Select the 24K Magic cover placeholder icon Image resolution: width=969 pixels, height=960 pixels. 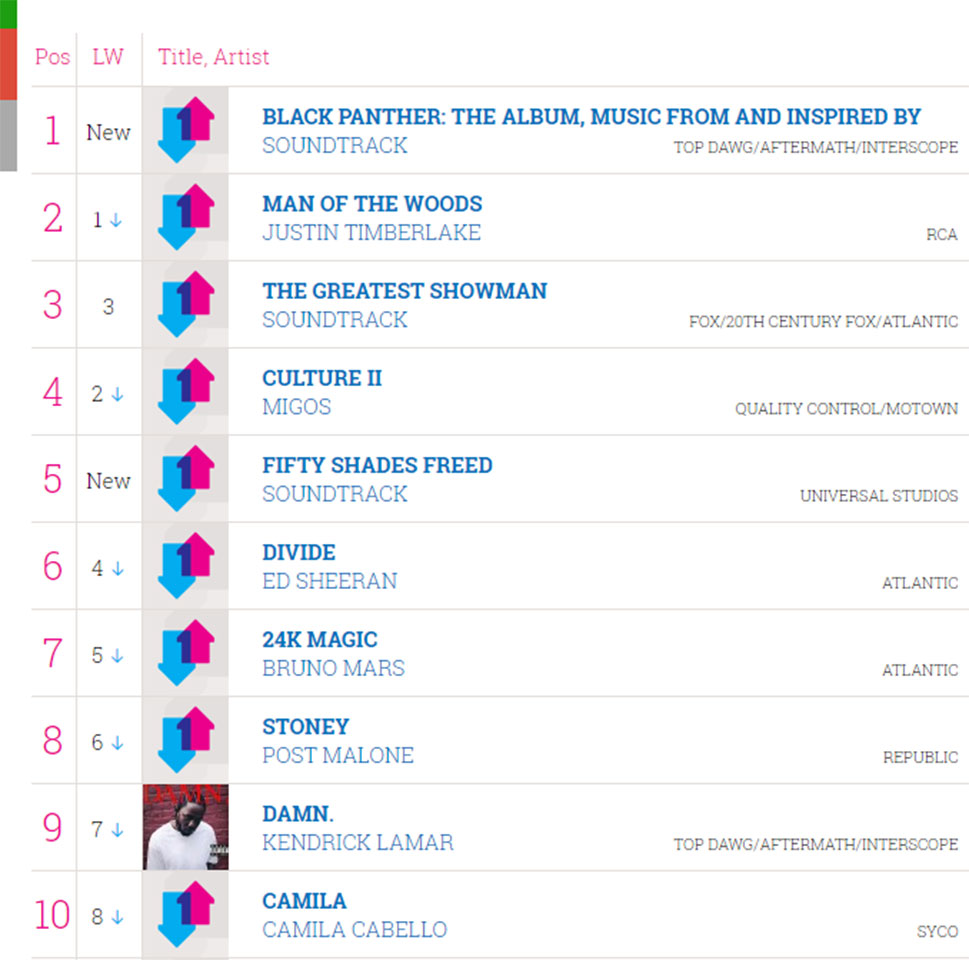pos(185,653)
